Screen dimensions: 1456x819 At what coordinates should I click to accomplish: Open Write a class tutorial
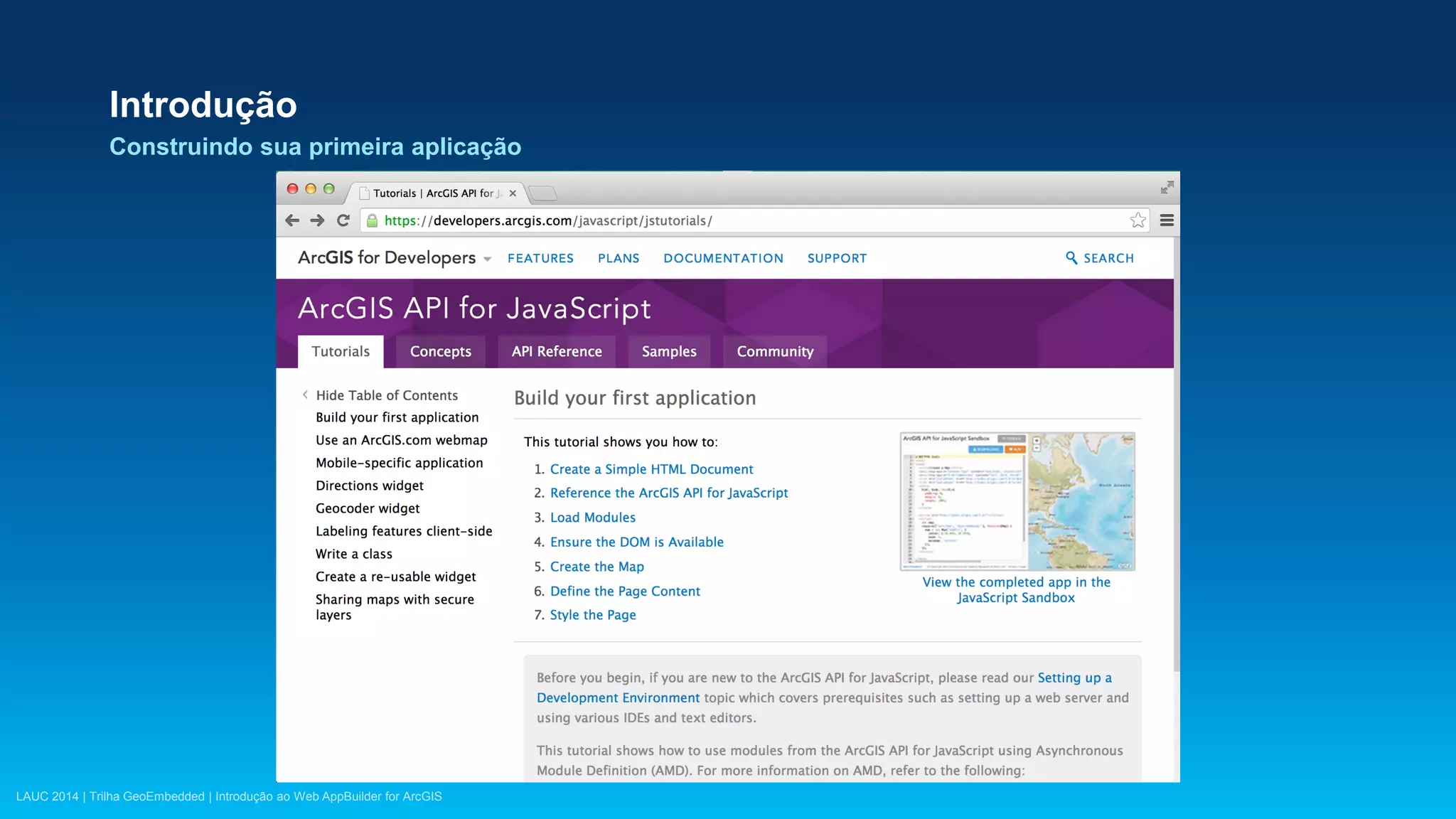point(354,554)
